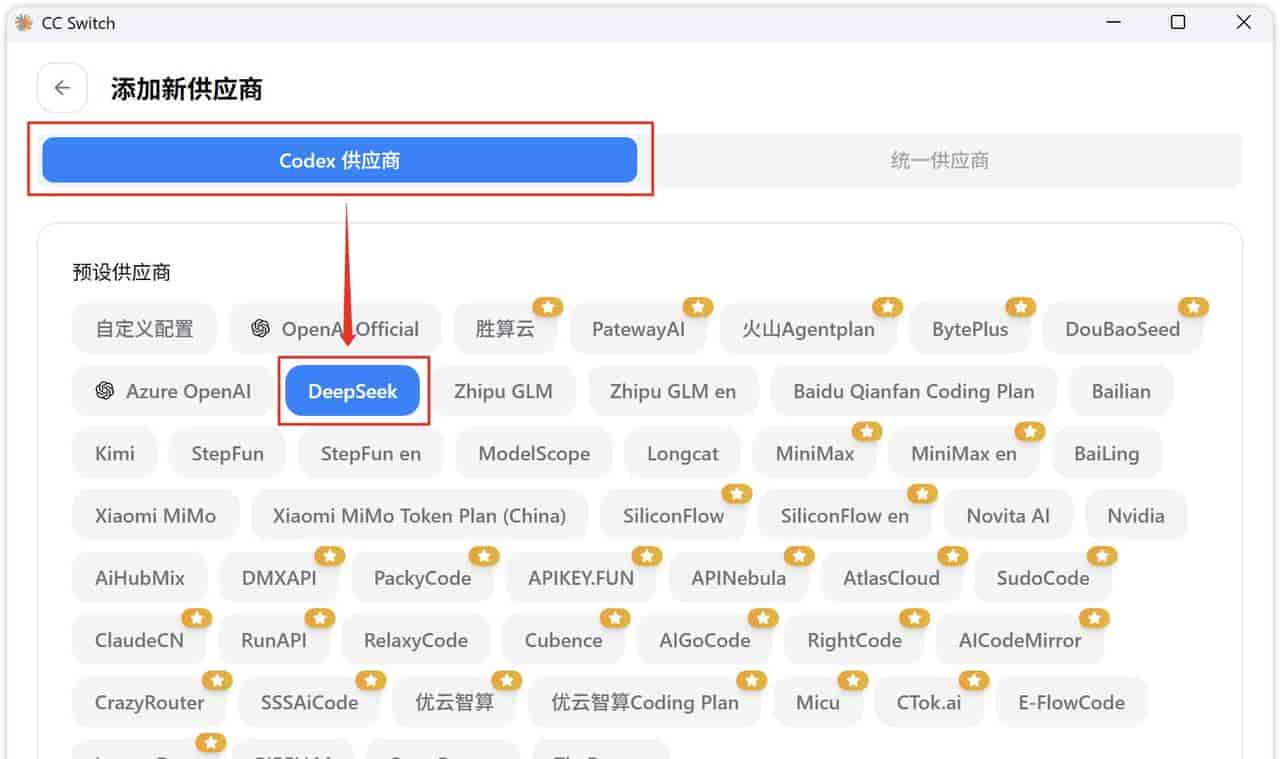
Task: Pick the SudoCode provider
Action: pos(1043,578)
